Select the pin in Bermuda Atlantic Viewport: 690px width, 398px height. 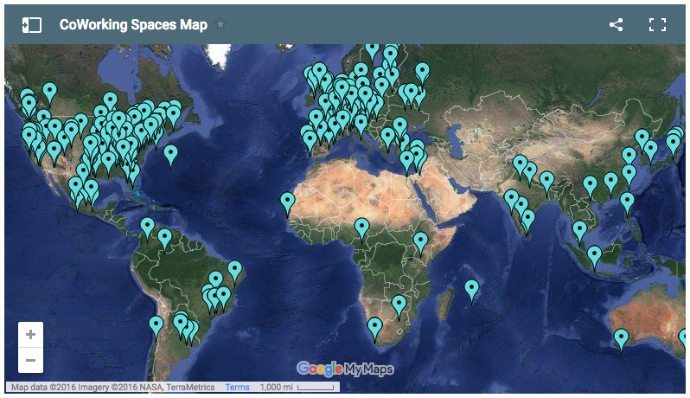(x=171, y=155)
